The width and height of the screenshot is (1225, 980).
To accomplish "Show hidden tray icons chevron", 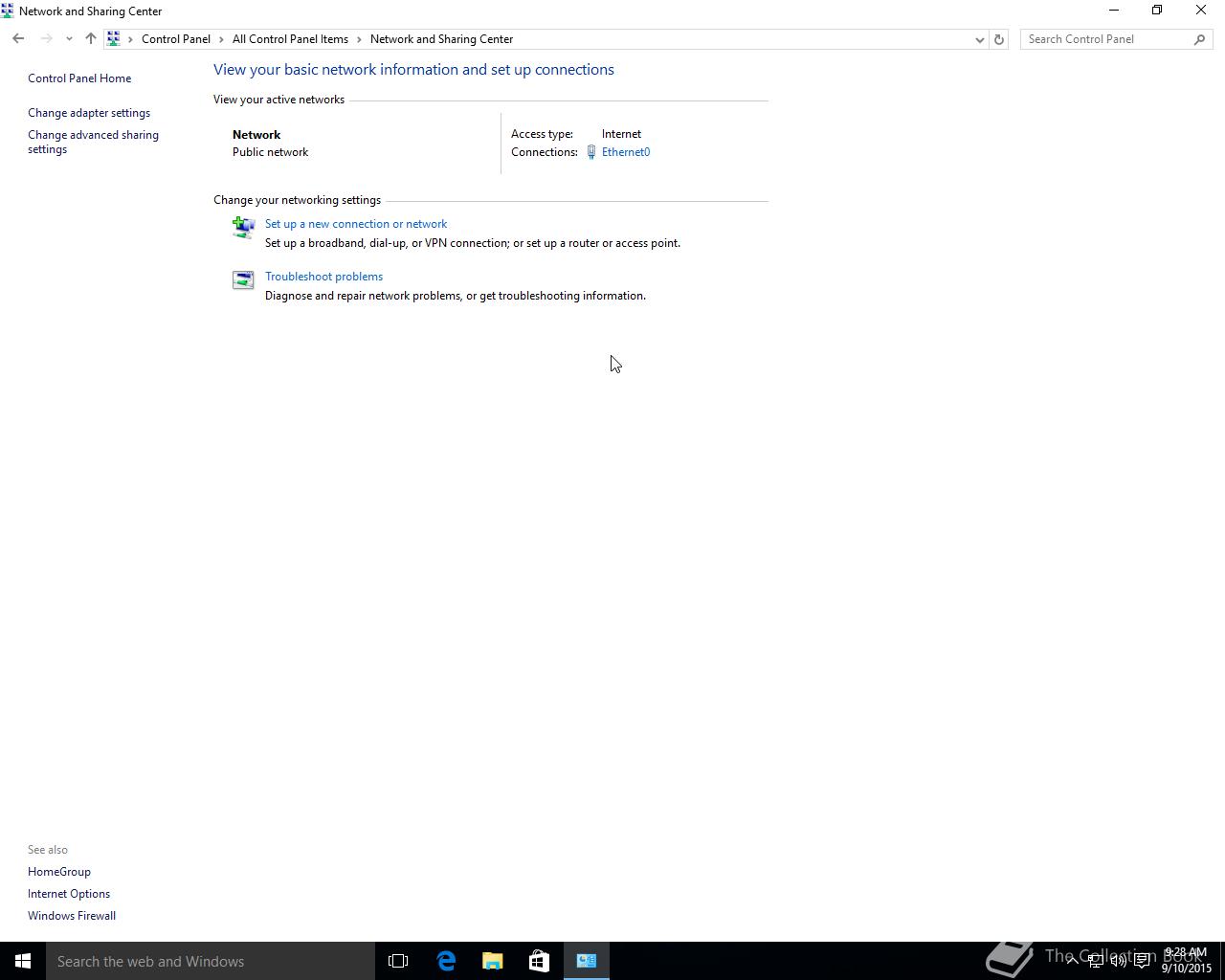I will point(1072,961).
